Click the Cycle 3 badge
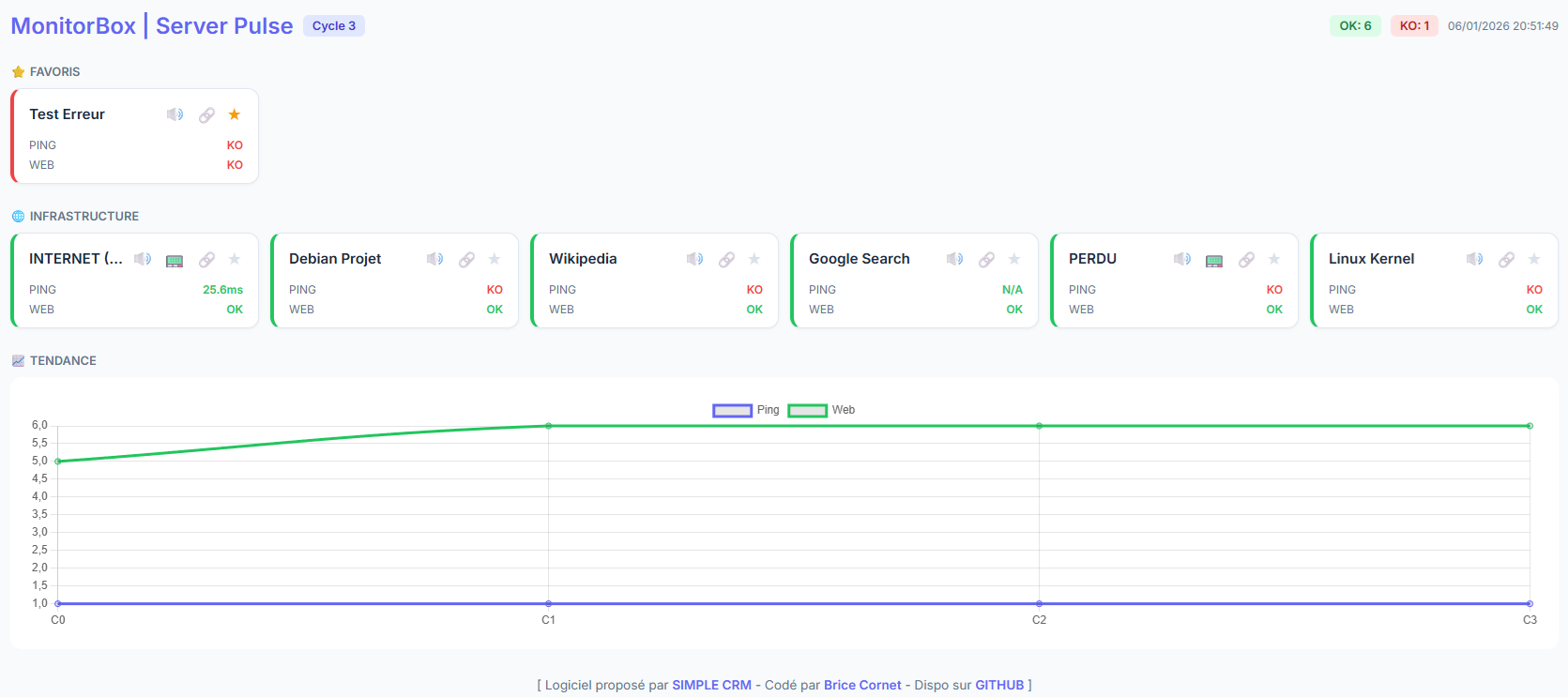The height and width of the screenshot is (697, 1568). pos(334,25)
